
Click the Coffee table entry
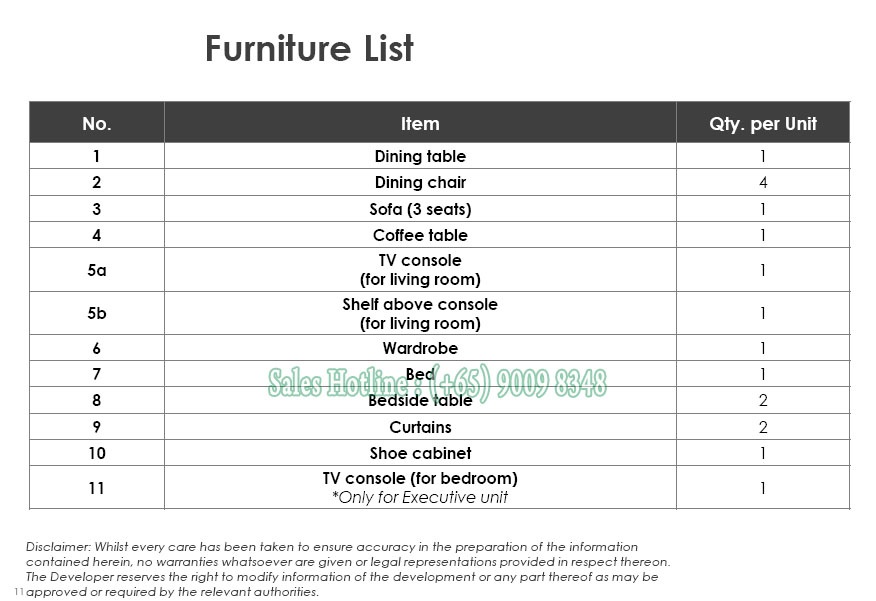pyautogui.click(x=420, y=235)
